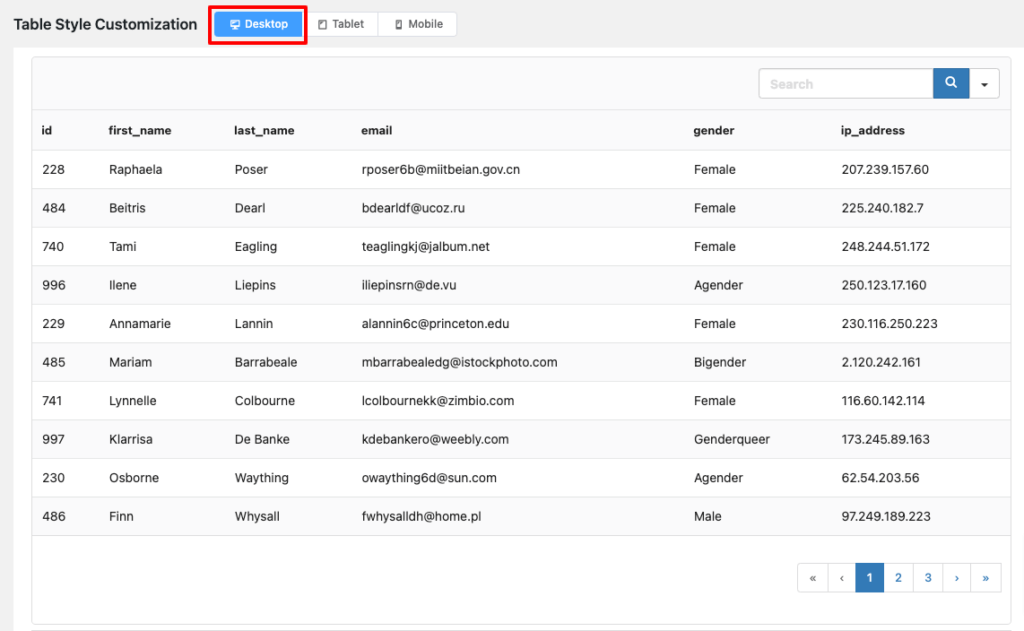The height and width of the screenshot is (631, 1024).
Task: Click last name Whysall
Action: (257, 517)
